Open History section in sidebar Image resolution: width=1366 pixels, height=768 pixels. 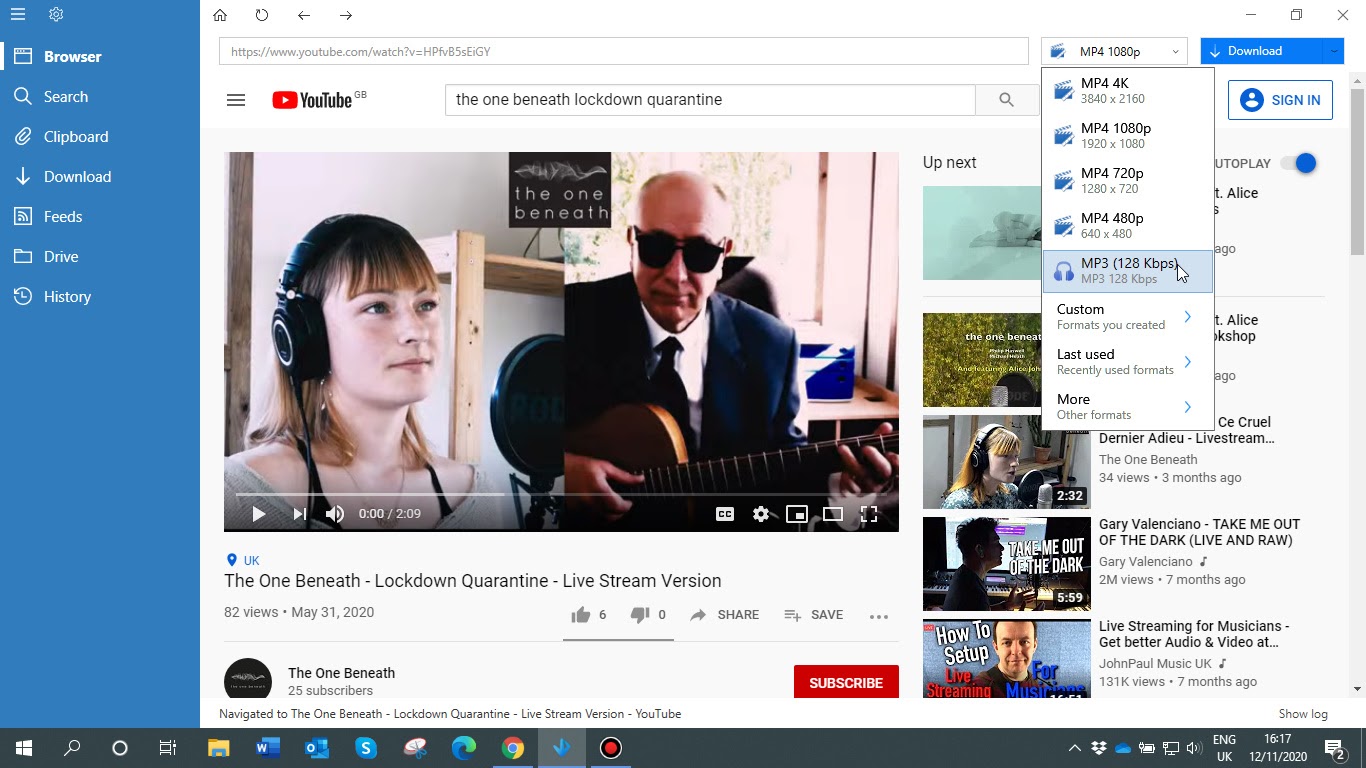point(100,297)
